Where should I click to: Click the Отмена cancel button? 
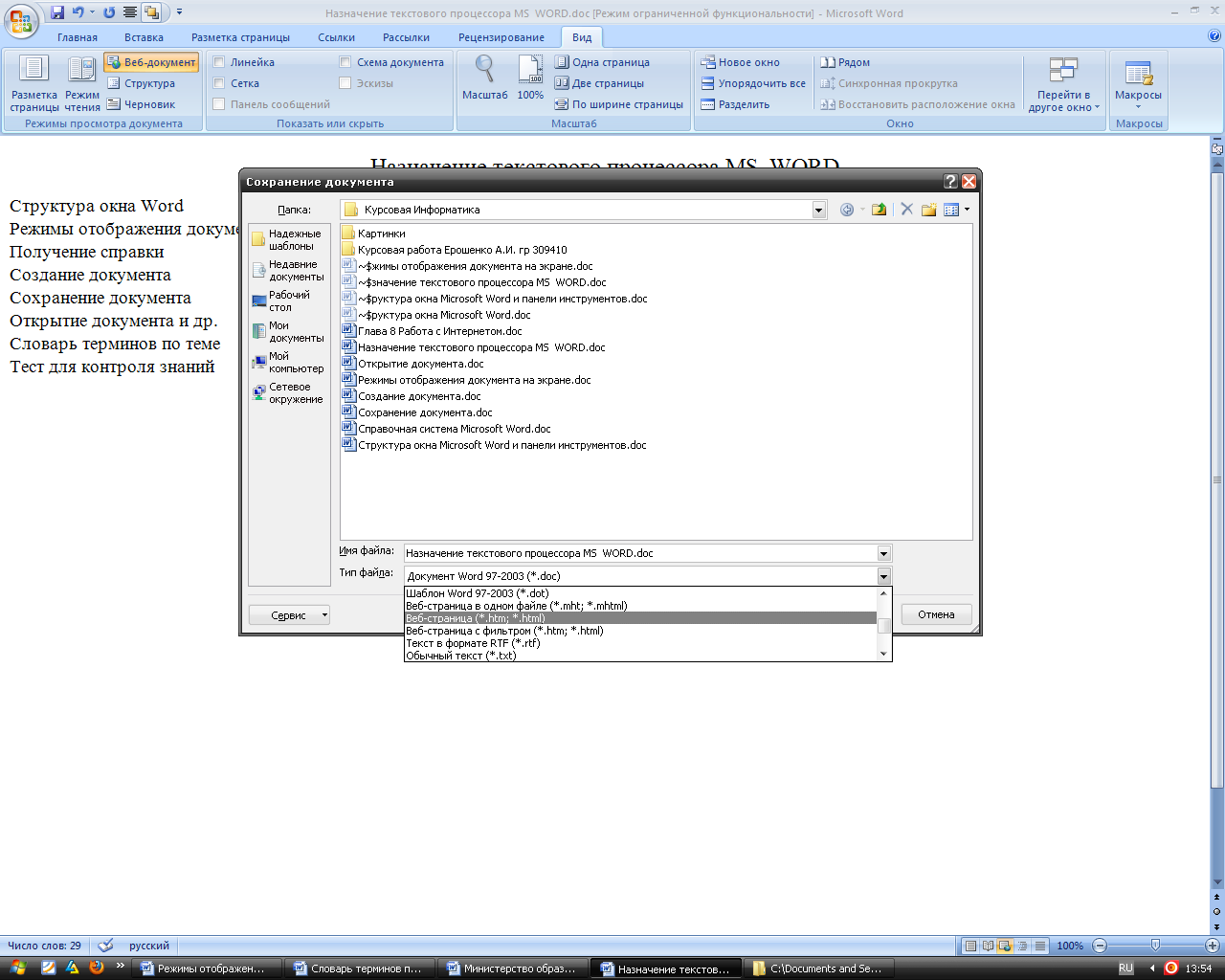(x=936, y=614)
